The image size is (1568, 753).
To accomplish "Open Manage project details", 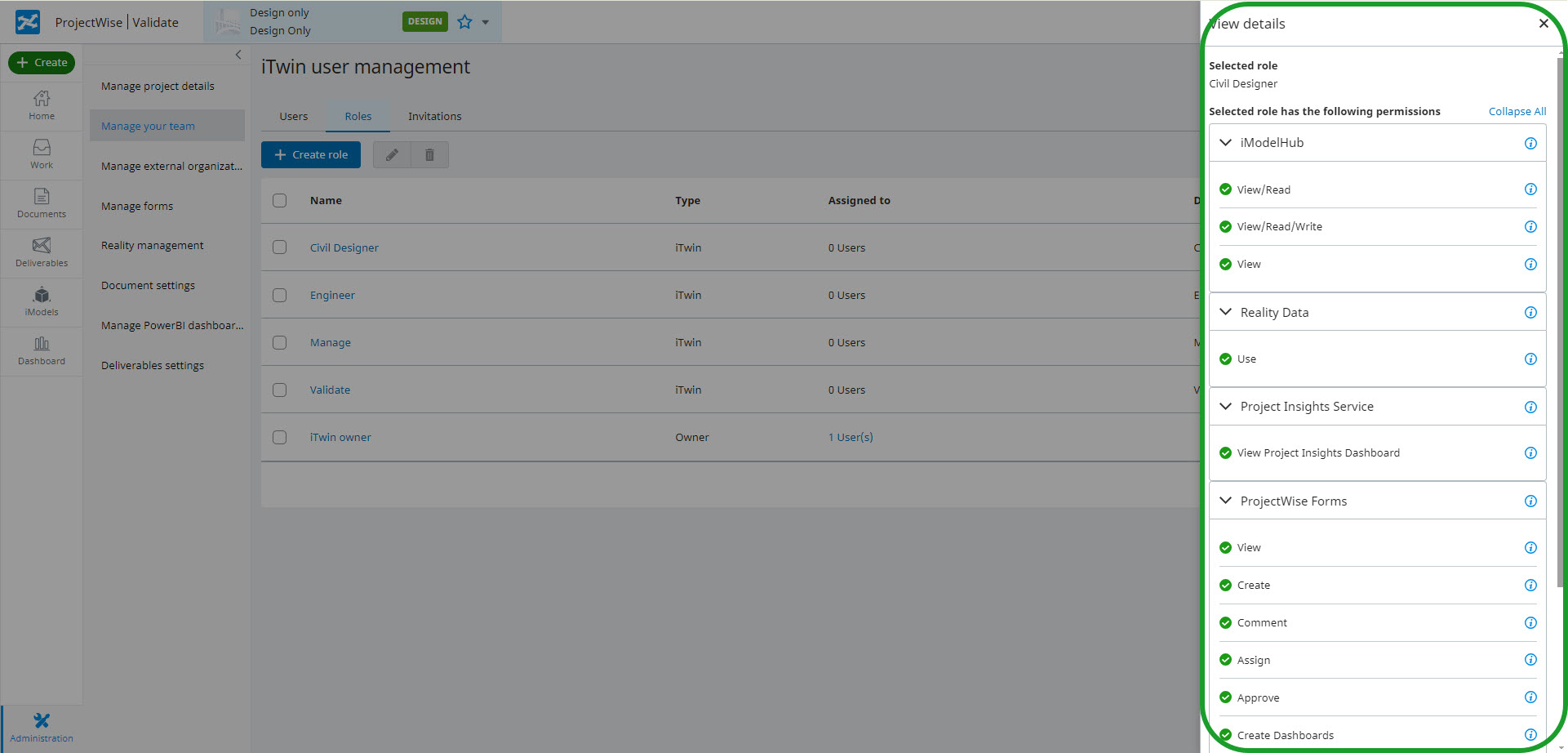I will [x=167, y=86].
